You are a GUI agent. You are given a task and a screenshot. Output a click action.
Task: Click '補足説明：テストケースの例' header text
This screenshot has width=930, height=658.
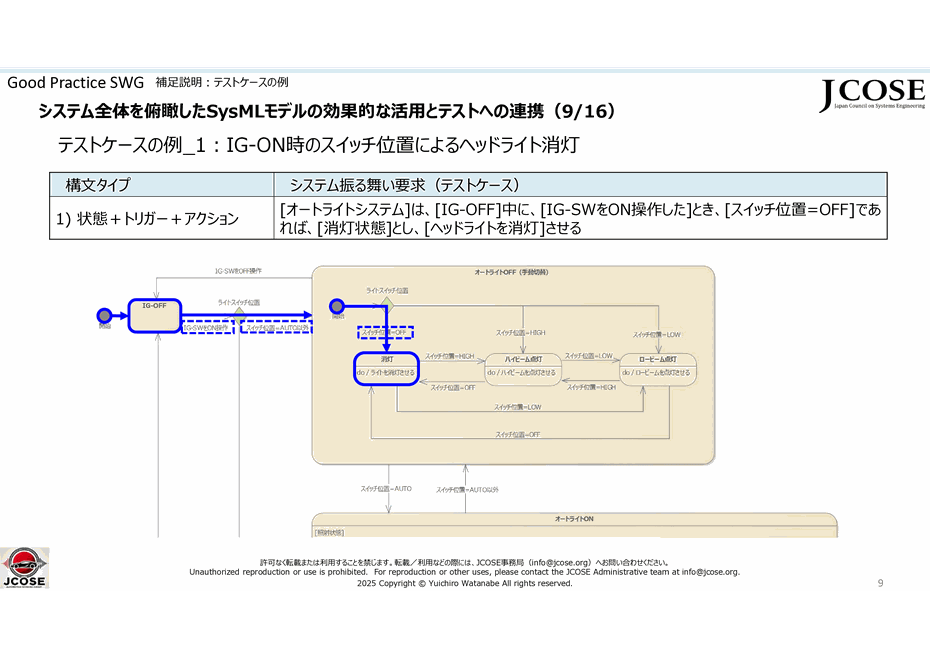pos(222,82)
